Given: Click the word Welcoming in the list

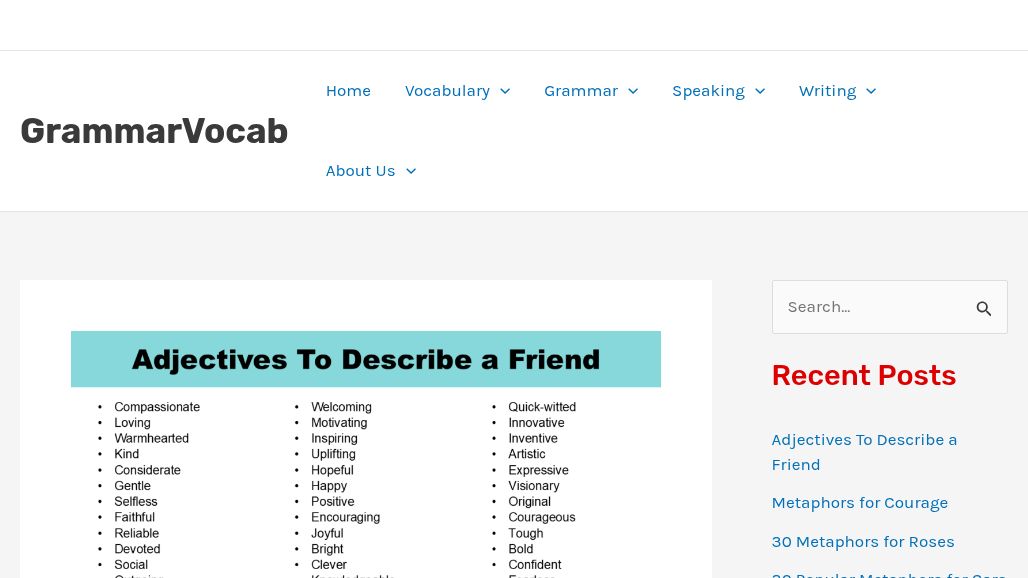Looking at the screenshot, I should (341, 407).
